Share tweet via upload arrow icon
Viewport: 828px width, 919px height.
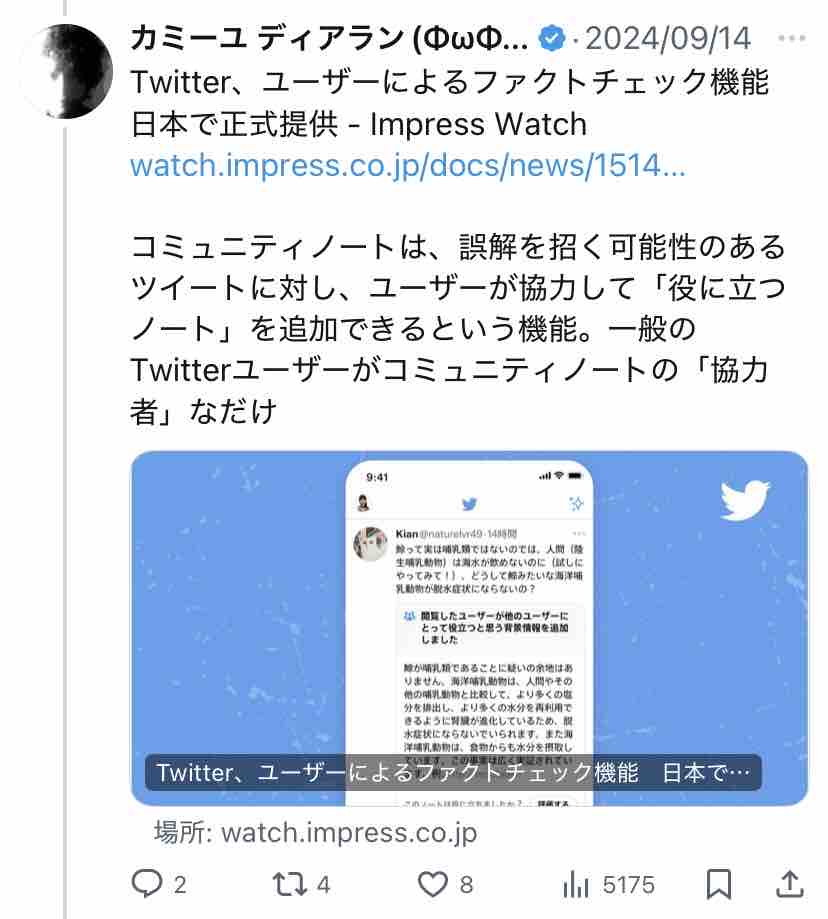pos(789,884)
